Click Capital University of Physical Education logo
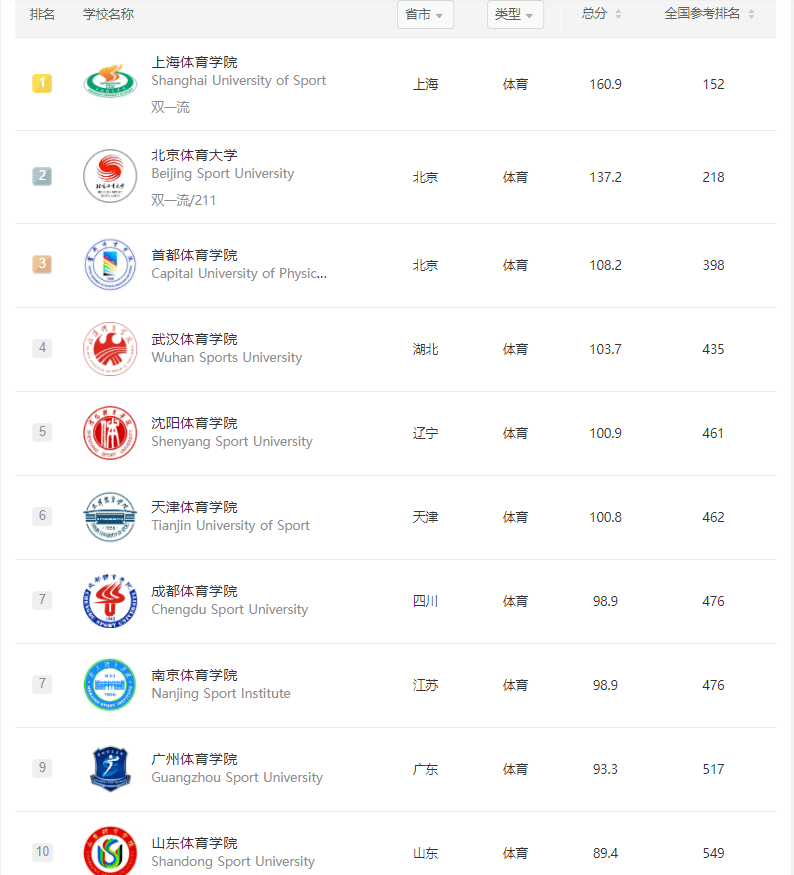 pos(110,265)
